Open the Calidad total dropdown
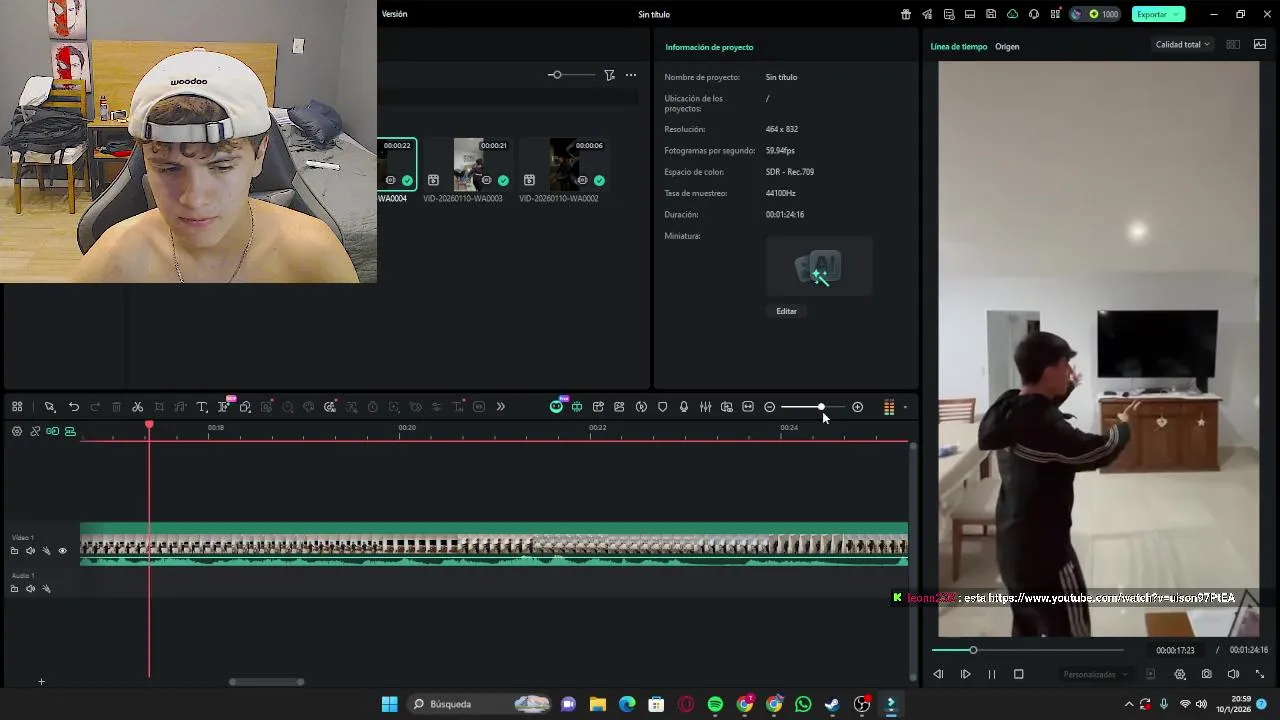The height and width of the screenshot is (720, 1280). pos(1183,45)
